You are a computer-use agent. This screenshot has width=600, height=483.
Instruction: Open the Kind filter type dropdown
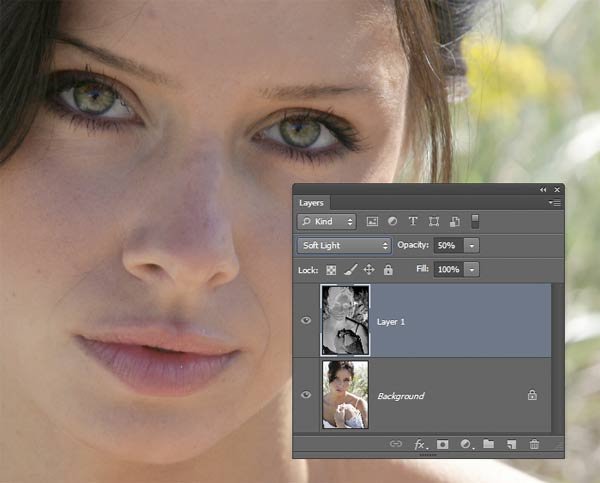coord(327,221)
